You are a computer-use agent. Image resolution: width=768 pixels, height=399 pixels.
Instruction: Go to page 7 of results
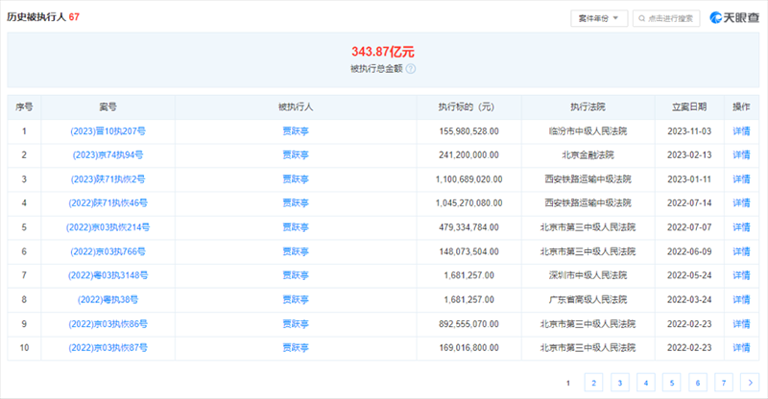(724, 383)
